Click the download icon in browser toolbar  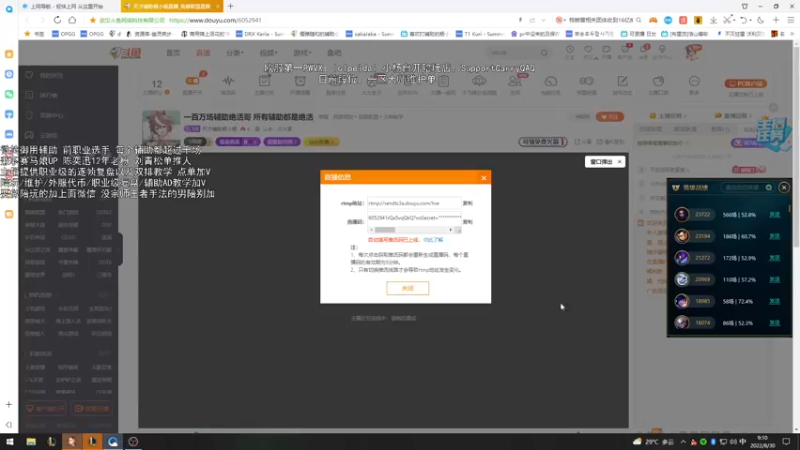click(713, 20)
